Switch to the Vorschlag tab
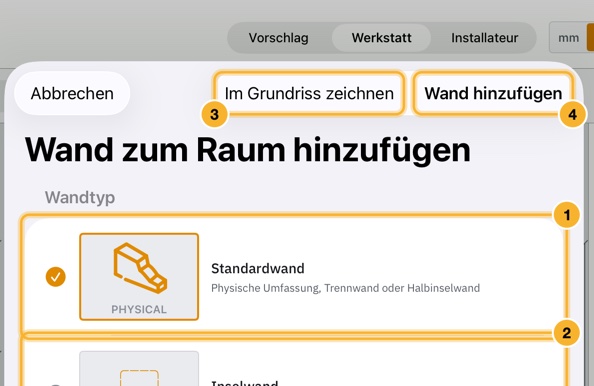This screenshot has height=386, width=594. pyautogui.click(x=278, y=38)
